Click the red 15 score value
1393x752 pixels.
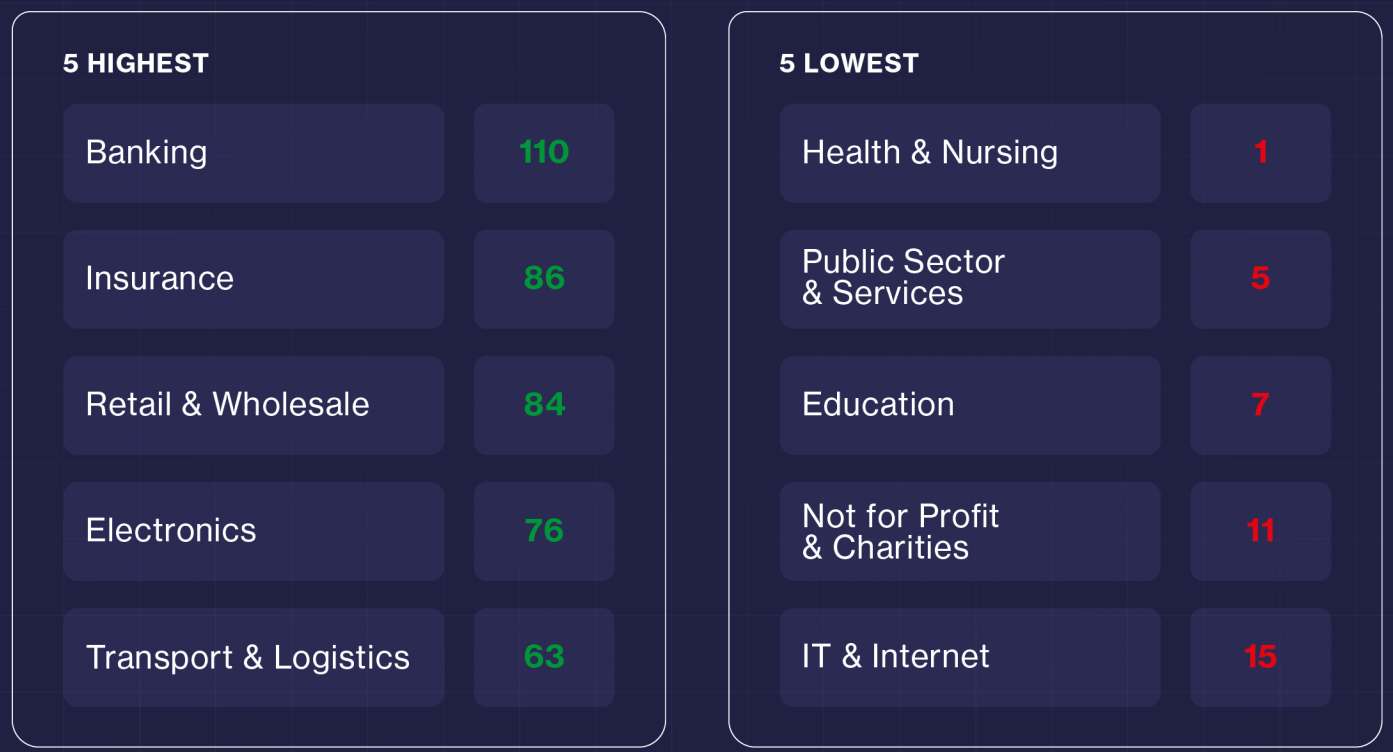click(1260, 657)
